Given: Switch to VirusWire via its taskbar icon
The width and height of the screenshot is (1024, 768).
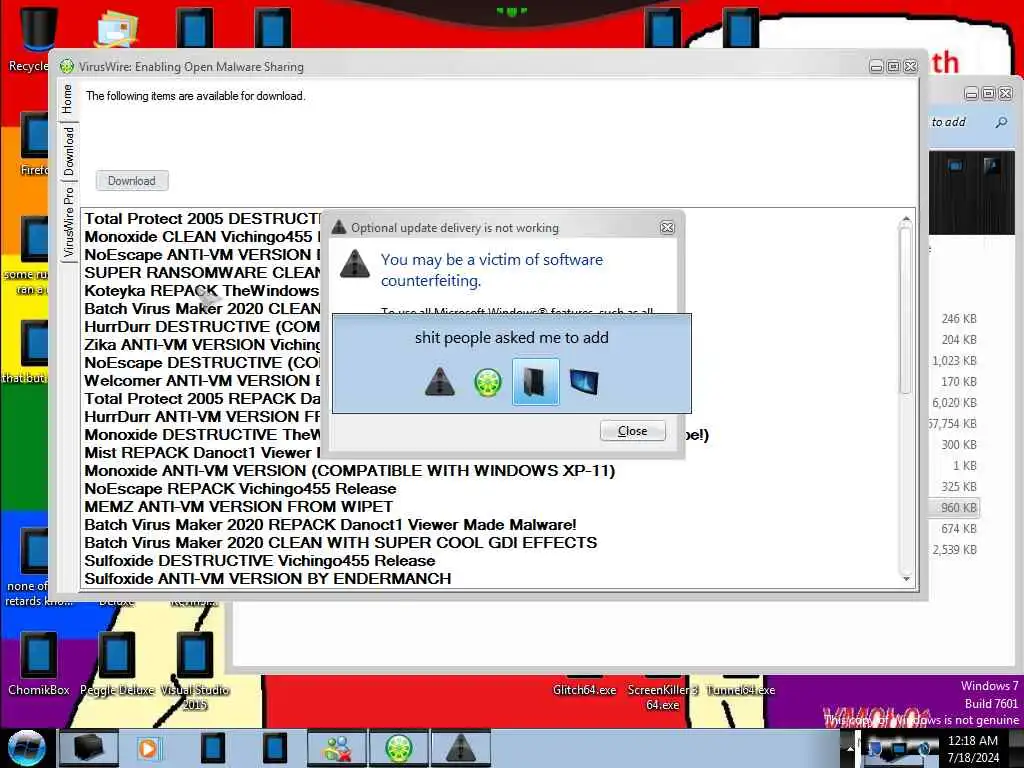Looking at the screenshot, I should (x=398, y=748).
